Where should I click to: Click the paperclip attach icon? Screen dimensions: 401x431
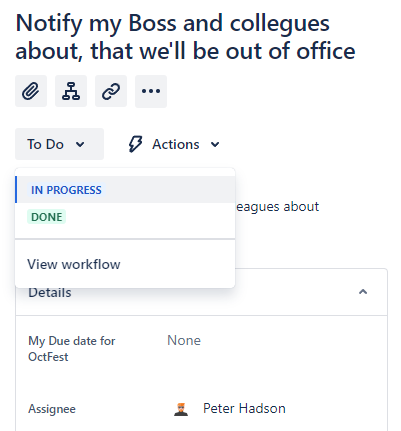coord(31,91)
